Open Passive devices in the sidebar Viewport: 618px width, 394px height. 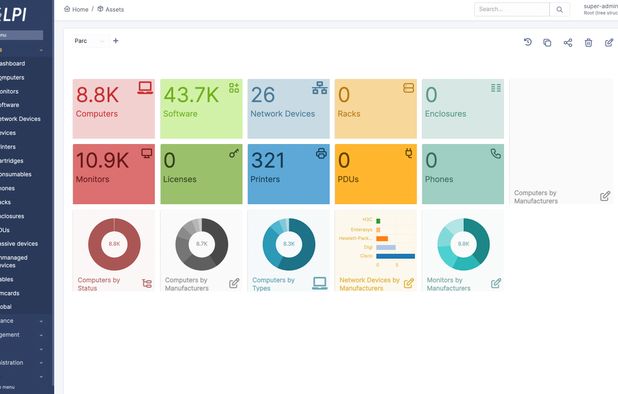click(x=19, y=244)
